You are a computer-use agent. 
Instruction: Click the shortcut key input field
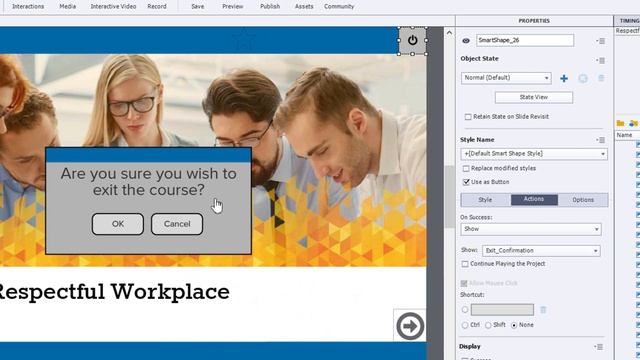[x=502, y=310]
